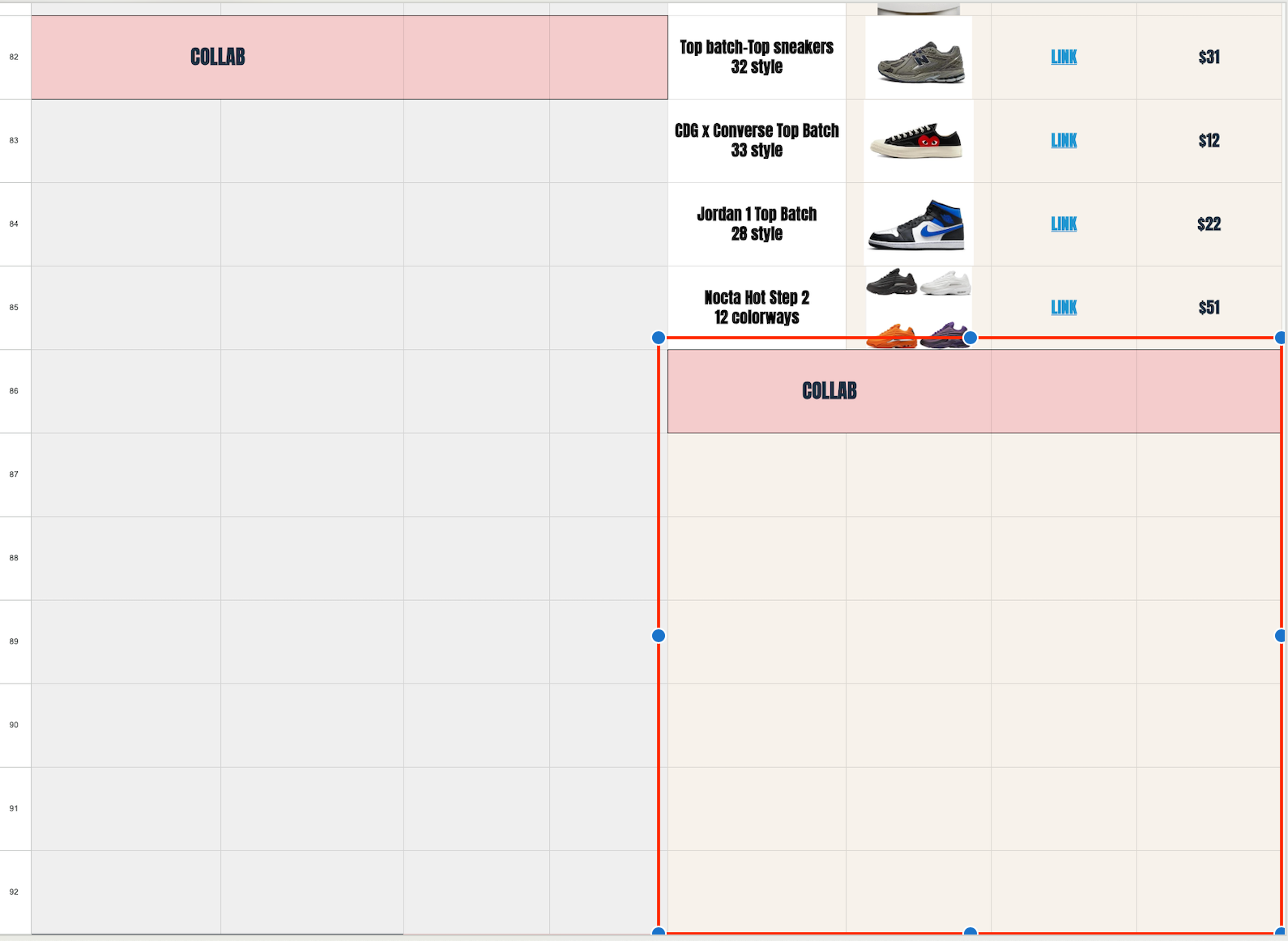Select the pink COLLAB header in row 82
This screenshot has width=1288, height=941.
click(349, 57)
